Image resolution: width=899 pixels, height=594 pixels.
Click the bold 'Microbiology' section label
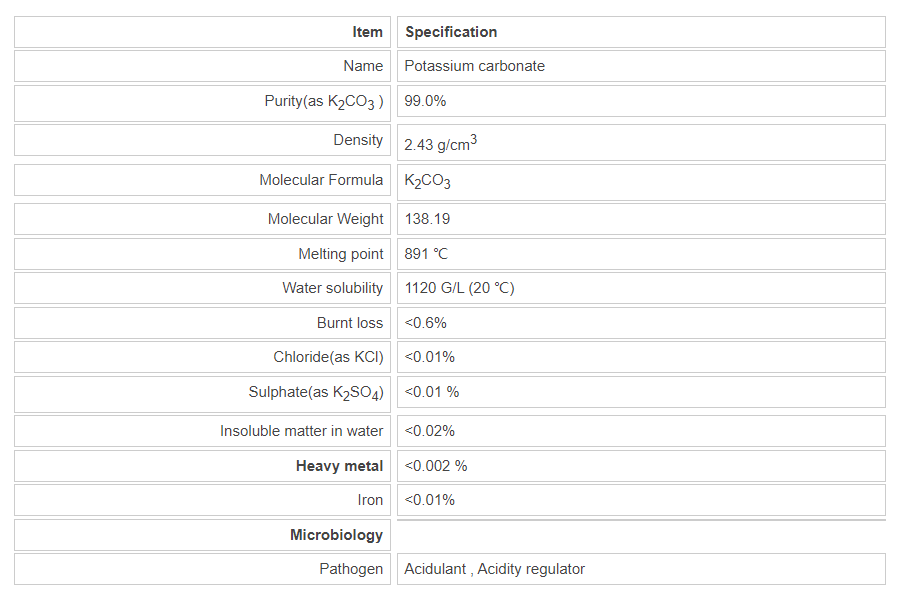[336, 535]
